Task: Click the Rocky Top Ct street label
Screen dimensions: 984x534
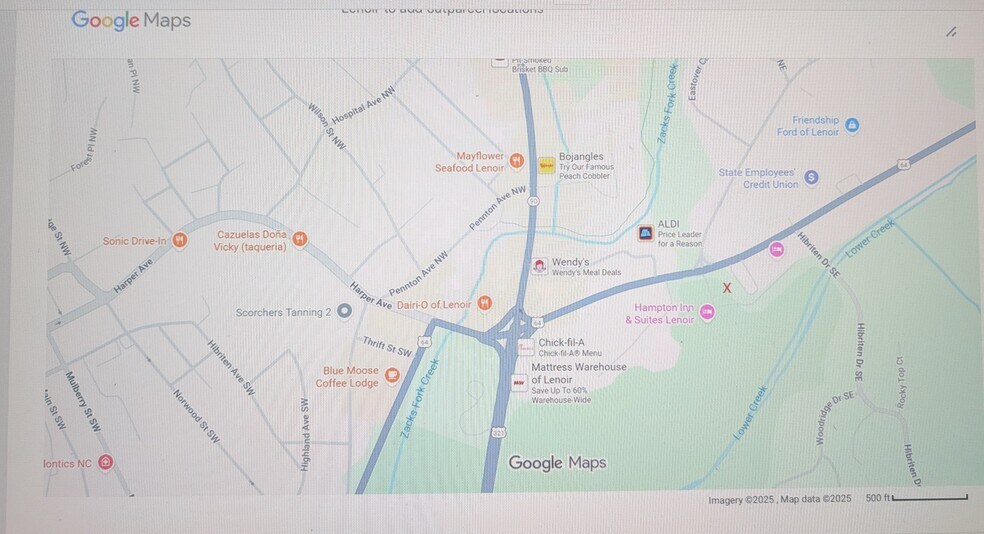Action: click(901, 382)
